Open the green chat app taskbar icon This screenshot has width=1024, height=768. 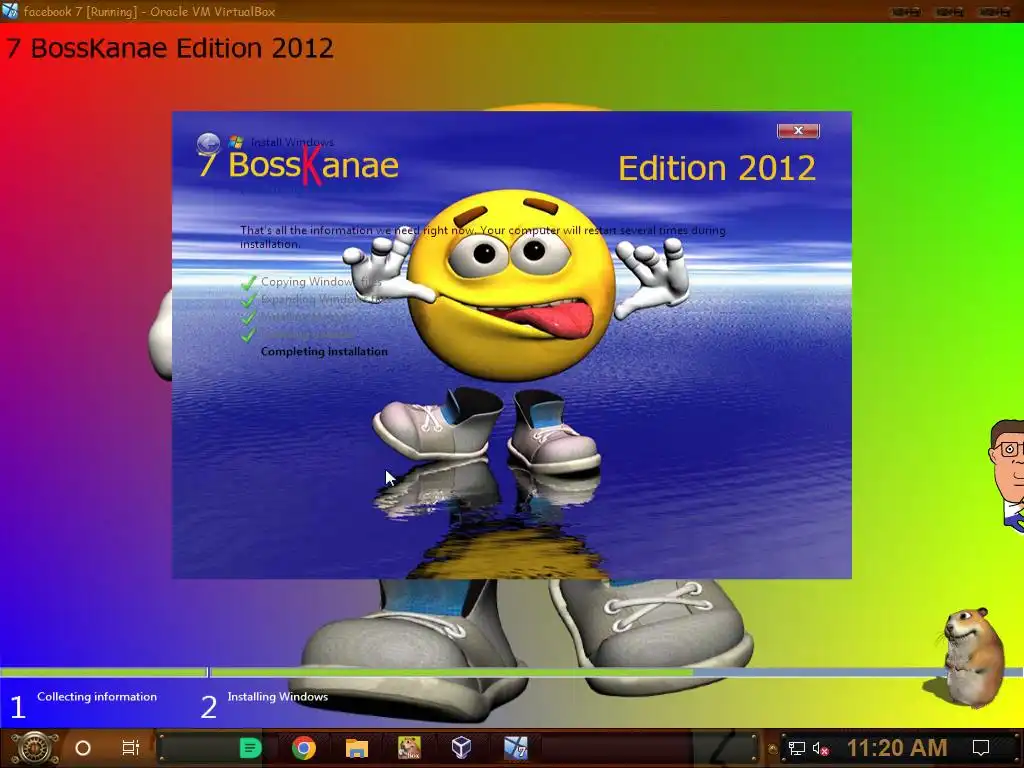[250, 748]
